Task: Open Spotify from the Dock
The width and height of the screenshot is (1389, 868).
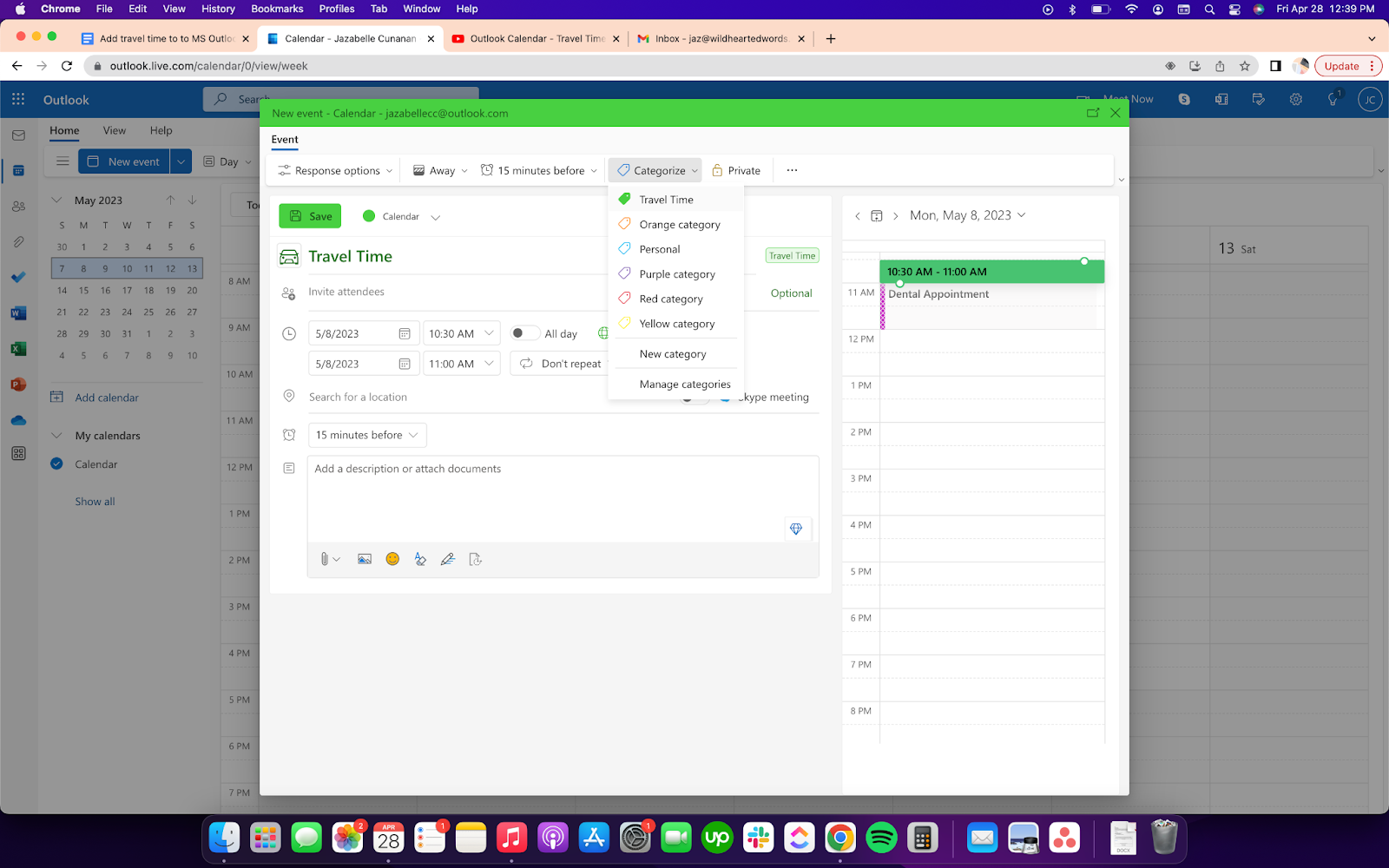Action: pos(881,838)
